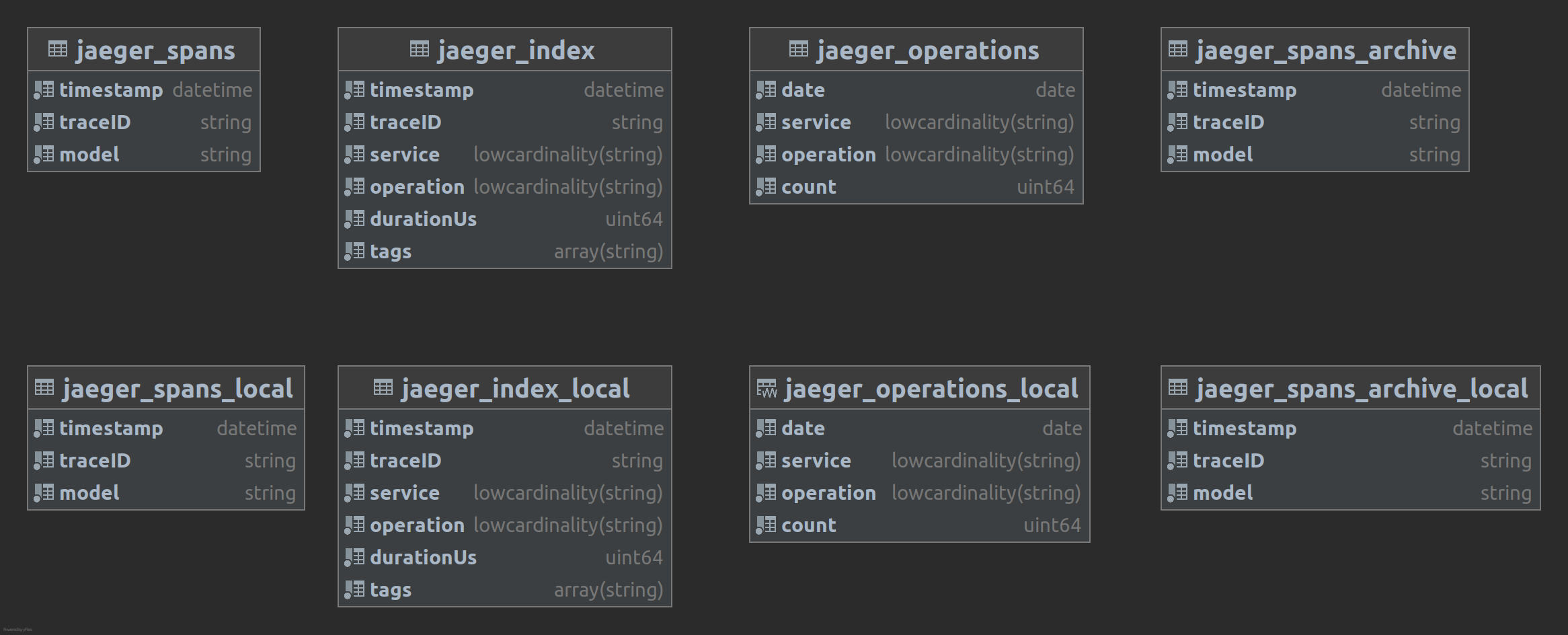
Task: Click column icon for operation in jaeger_operations_local
Action: [767, 492]
